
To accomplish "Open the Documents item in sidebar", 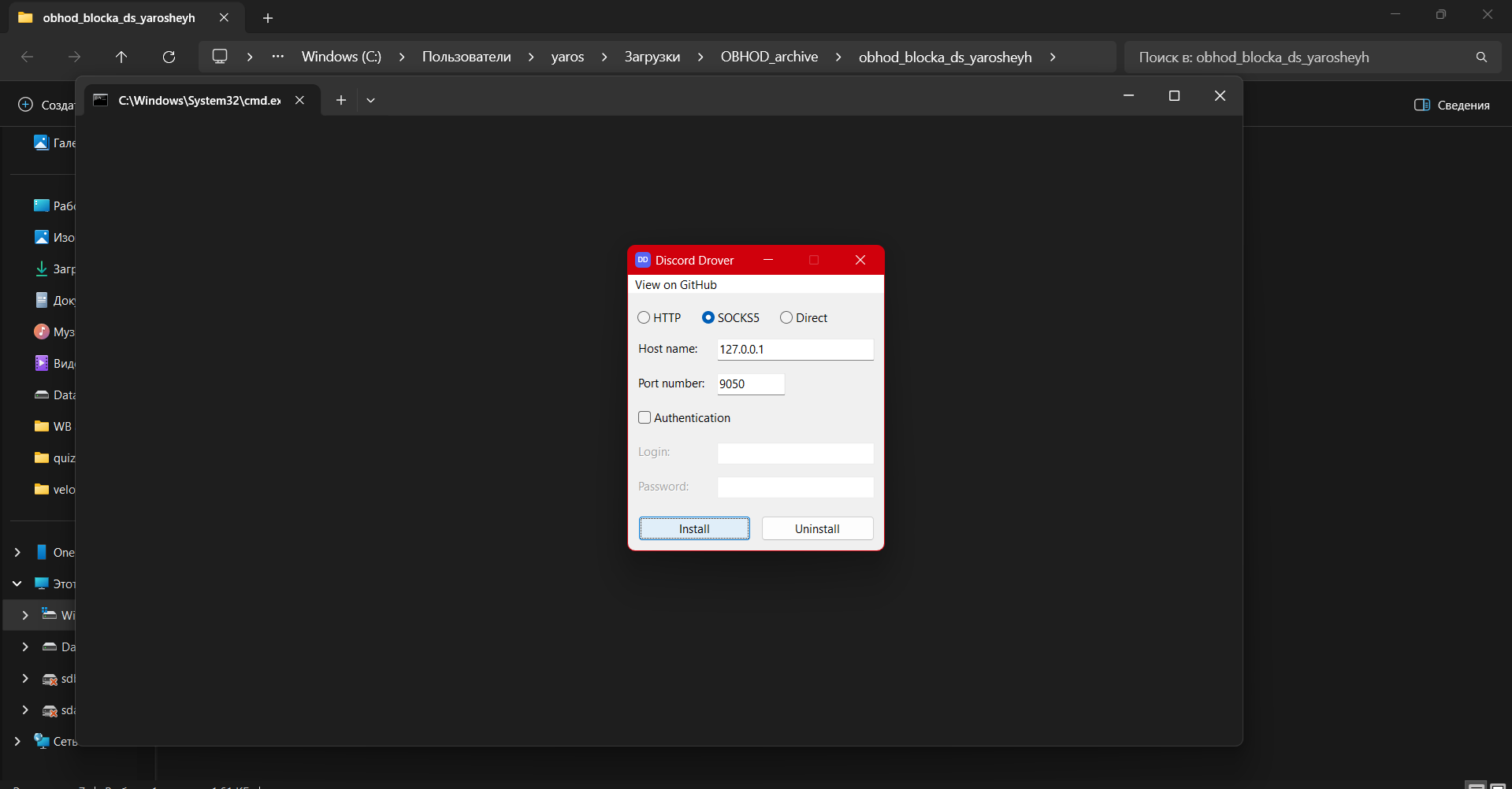I will point(54,300).
